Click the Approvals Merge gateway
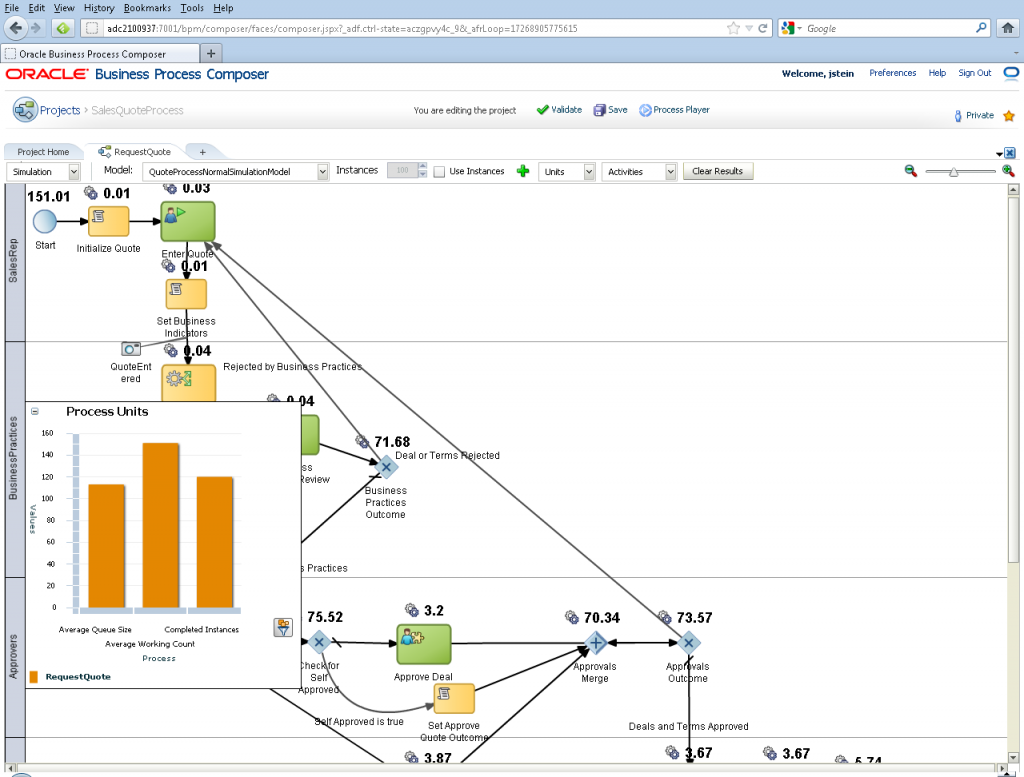This screenshot has width=1024, height=777. (595, 642)
